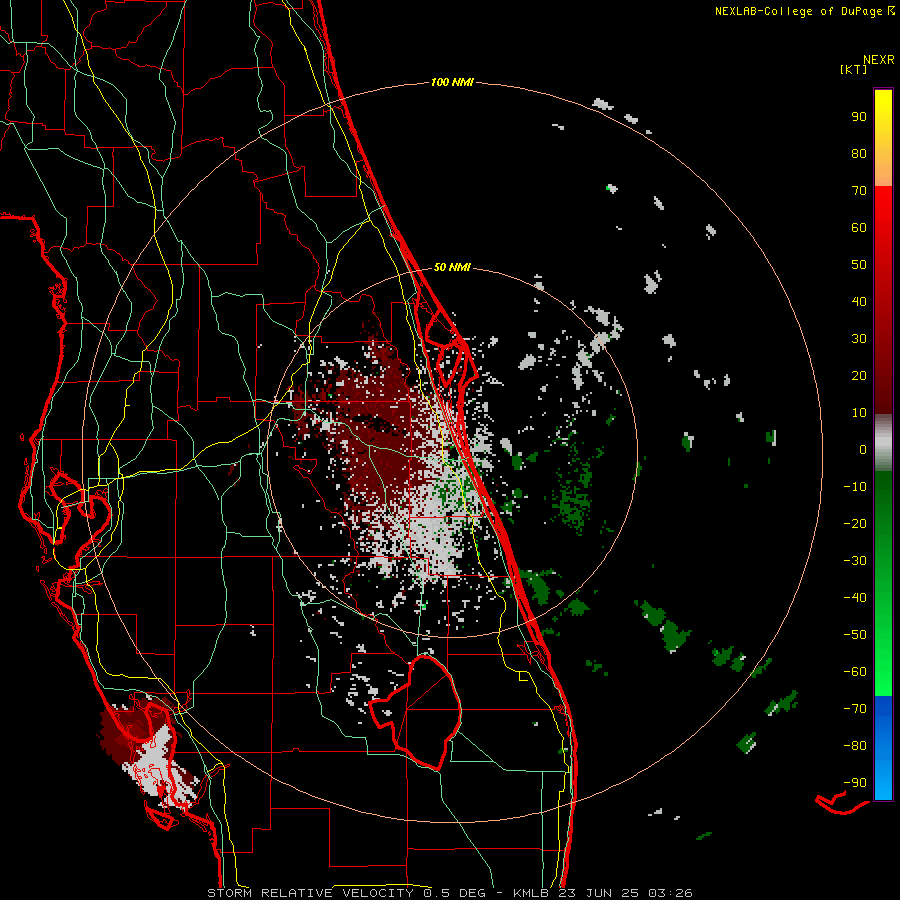Click the [KT] units label

click(854, 69)
